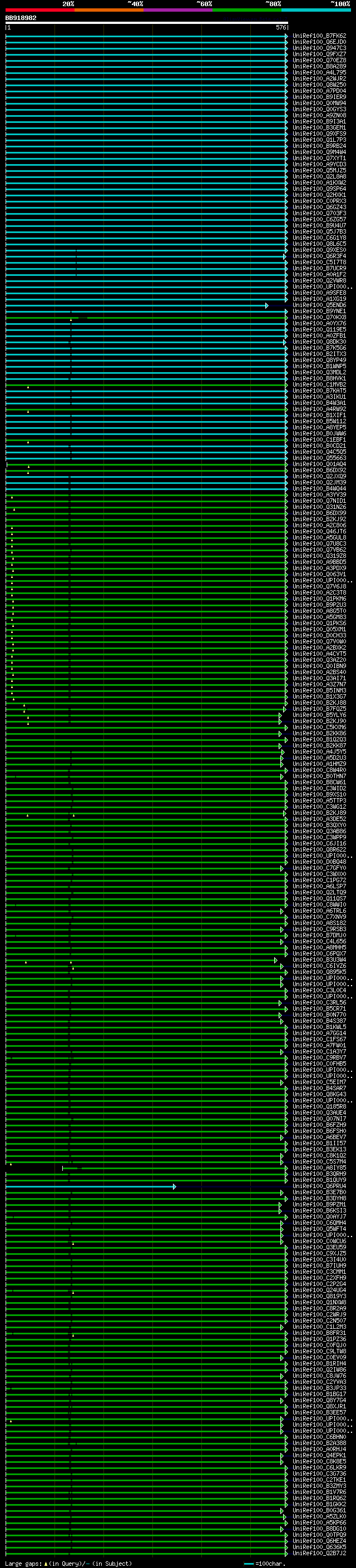Select hit label UniRef100_Q55663
Screen dimensions: 356x1568
pos(319,458)
